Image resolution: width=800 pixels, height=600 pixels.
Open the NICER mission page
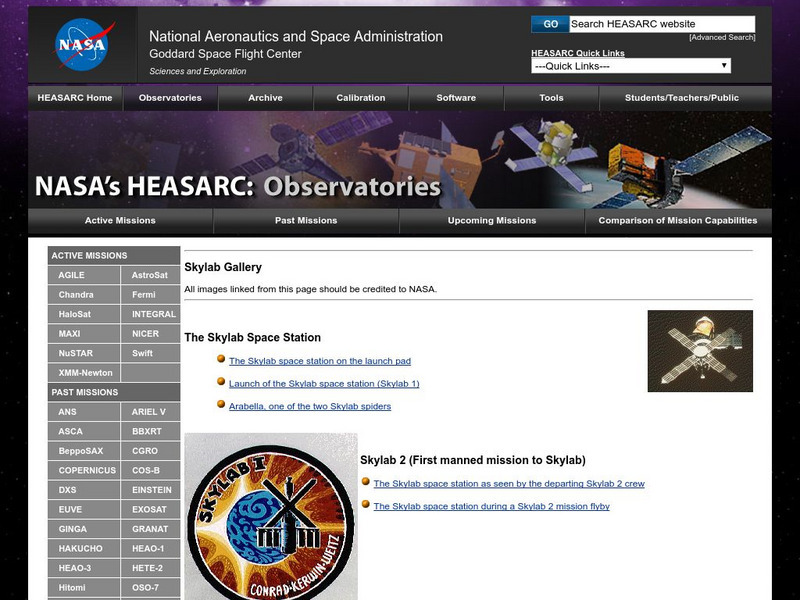151,333
